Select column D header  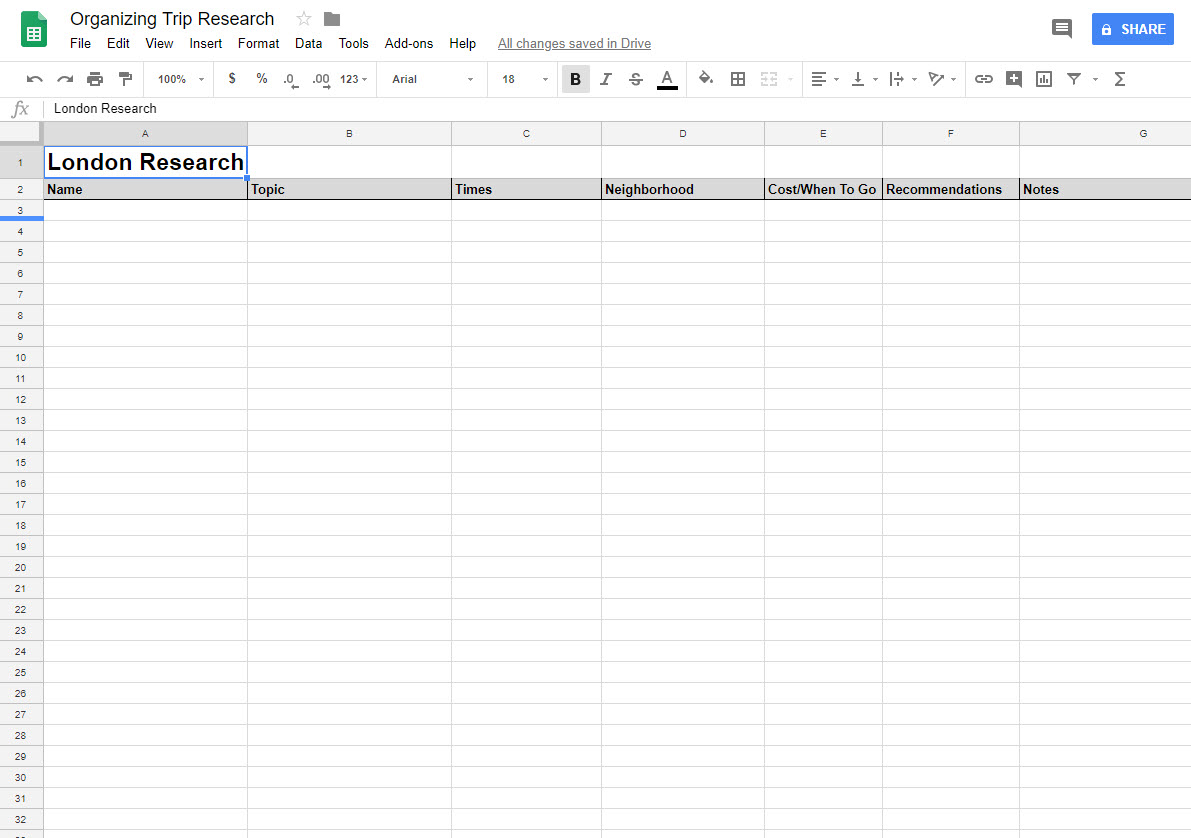click(683, 134)
